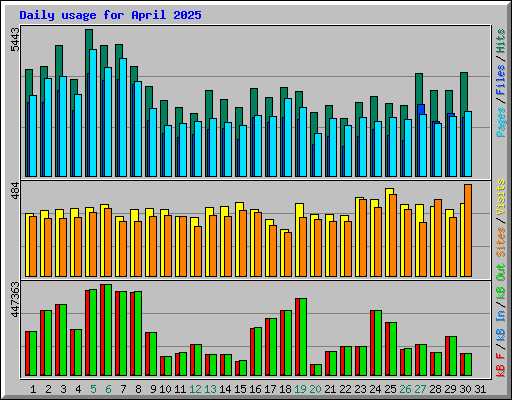
Task: Select day label 4 on the x-axis
Action: pos(78,389)
